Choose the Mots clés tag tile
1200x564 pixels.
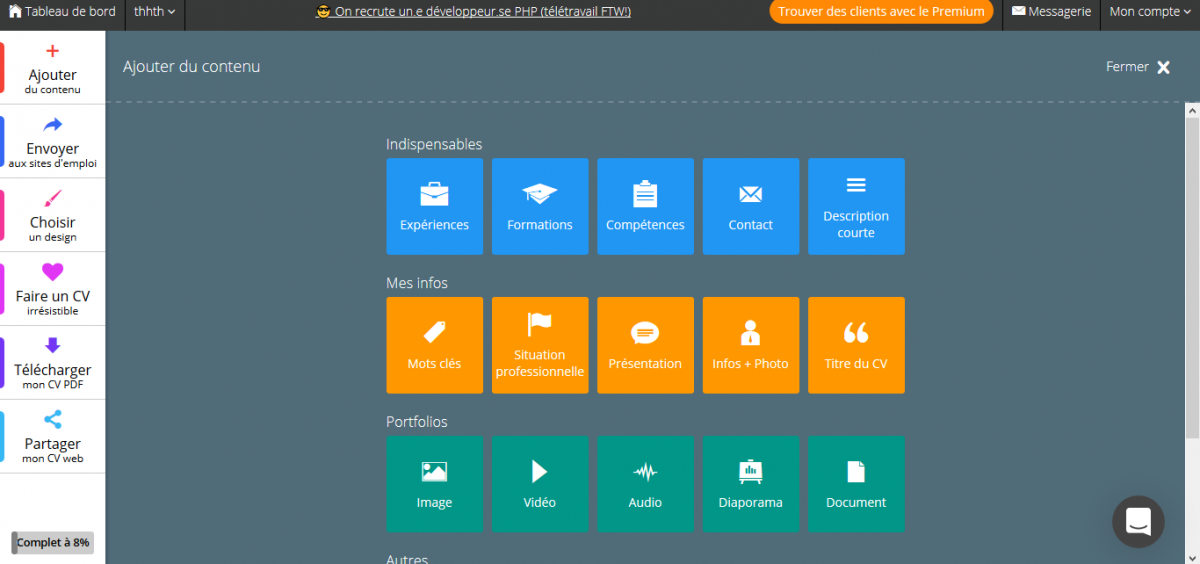tap(434, 345)
